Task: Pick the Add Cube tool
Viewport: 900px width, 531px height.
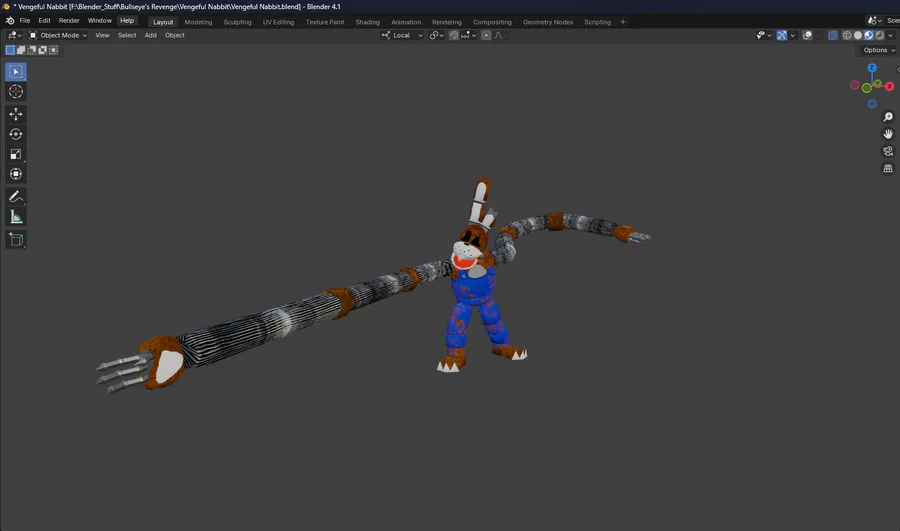Action: click(x=15, y=239)
